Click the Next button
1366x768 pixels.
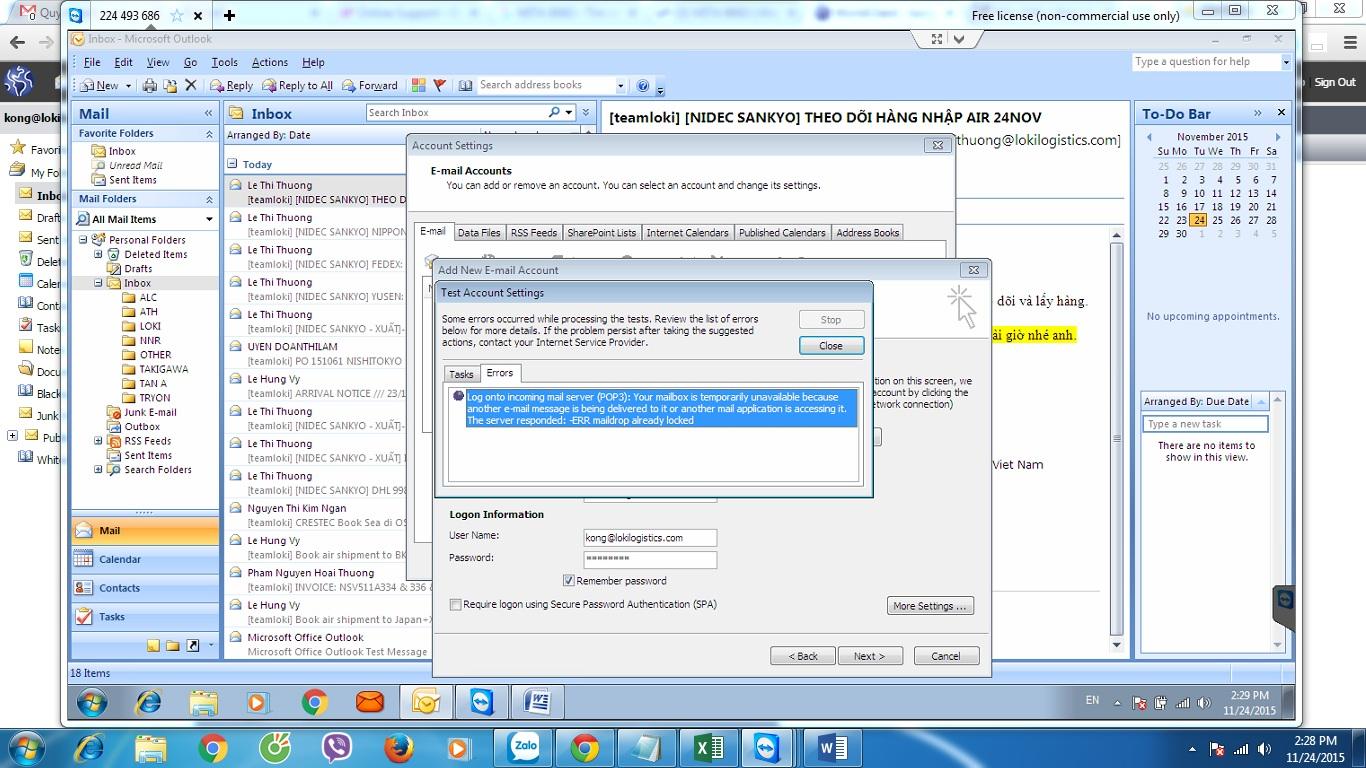click(x=869, y=656)
